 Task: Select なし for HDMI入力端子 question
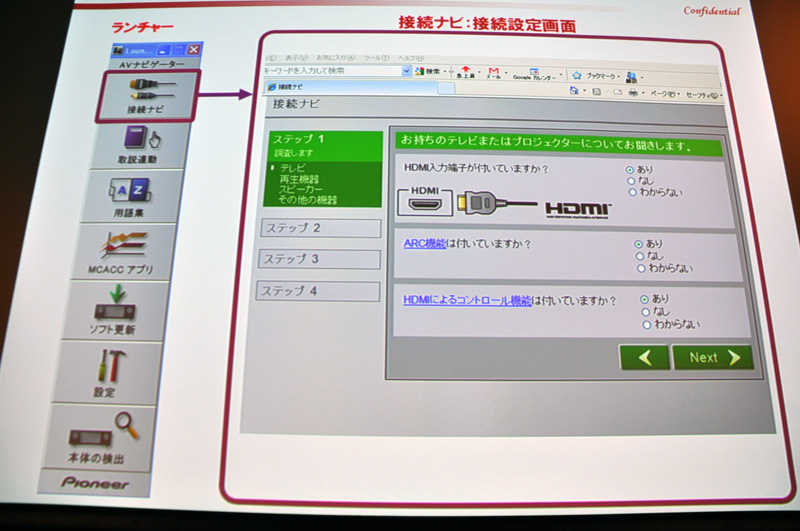(x=631, y=181)
